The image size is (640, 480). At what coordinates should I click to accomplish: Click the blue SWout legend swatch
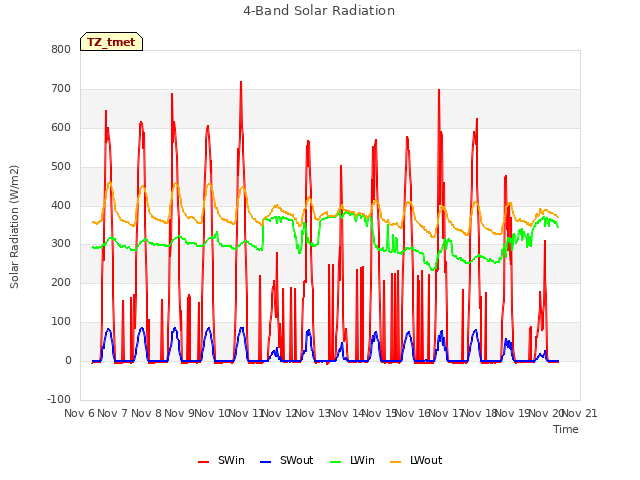click(x=265, y=462)
